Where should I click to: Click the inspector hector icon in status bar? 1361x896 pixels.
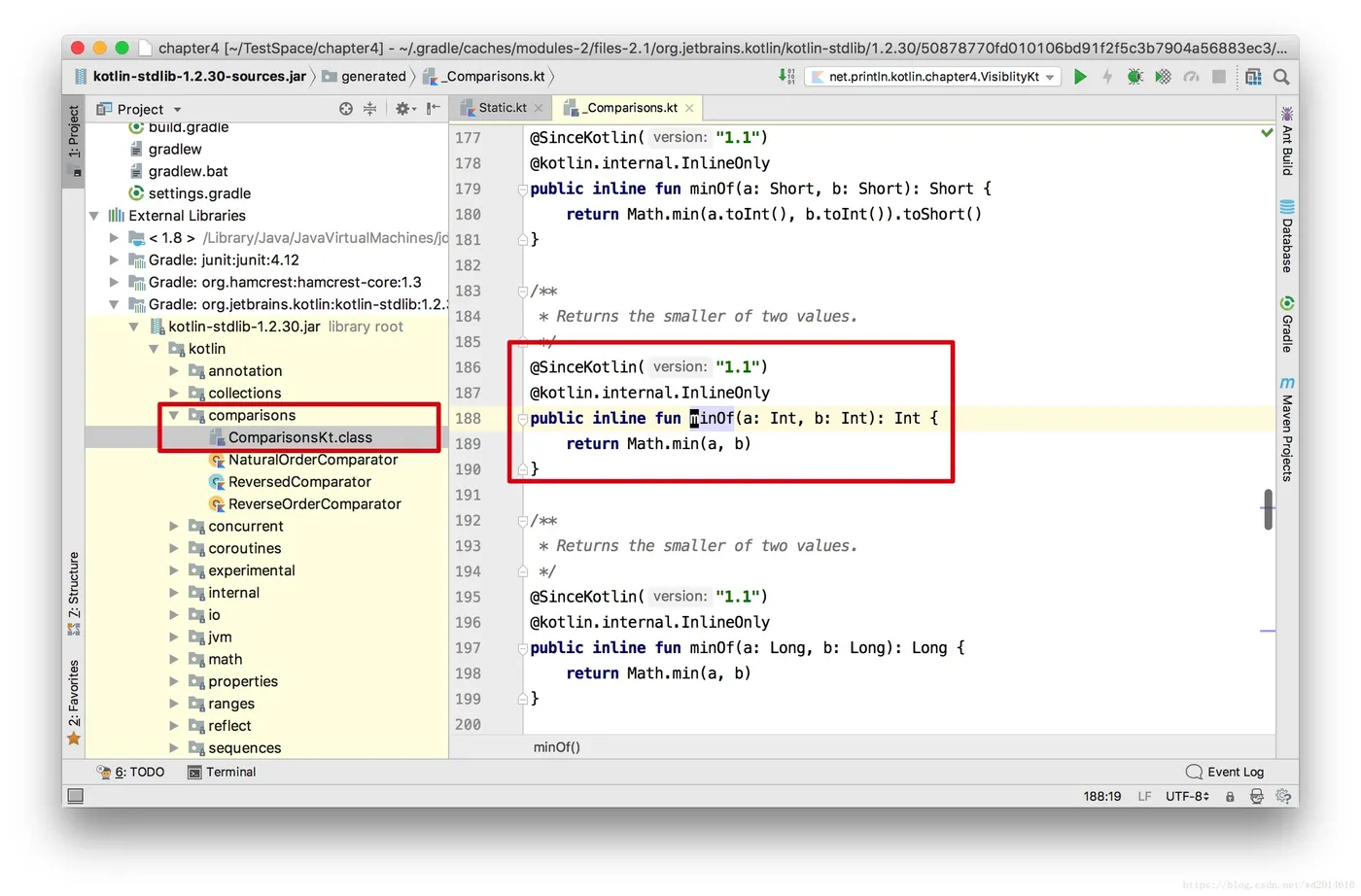point(1256,797)
